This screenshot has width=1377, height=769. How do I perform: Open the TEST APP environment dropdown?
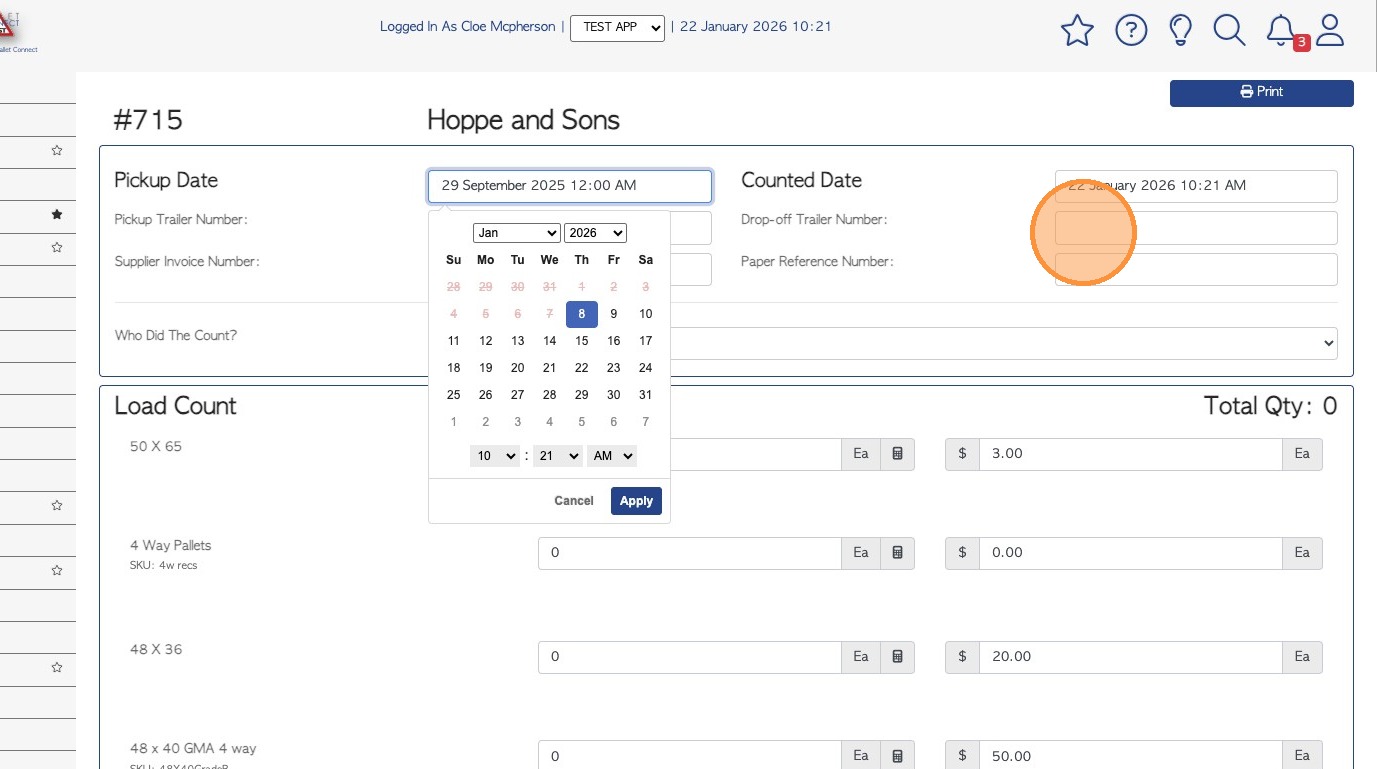click(x=617, y=28)
